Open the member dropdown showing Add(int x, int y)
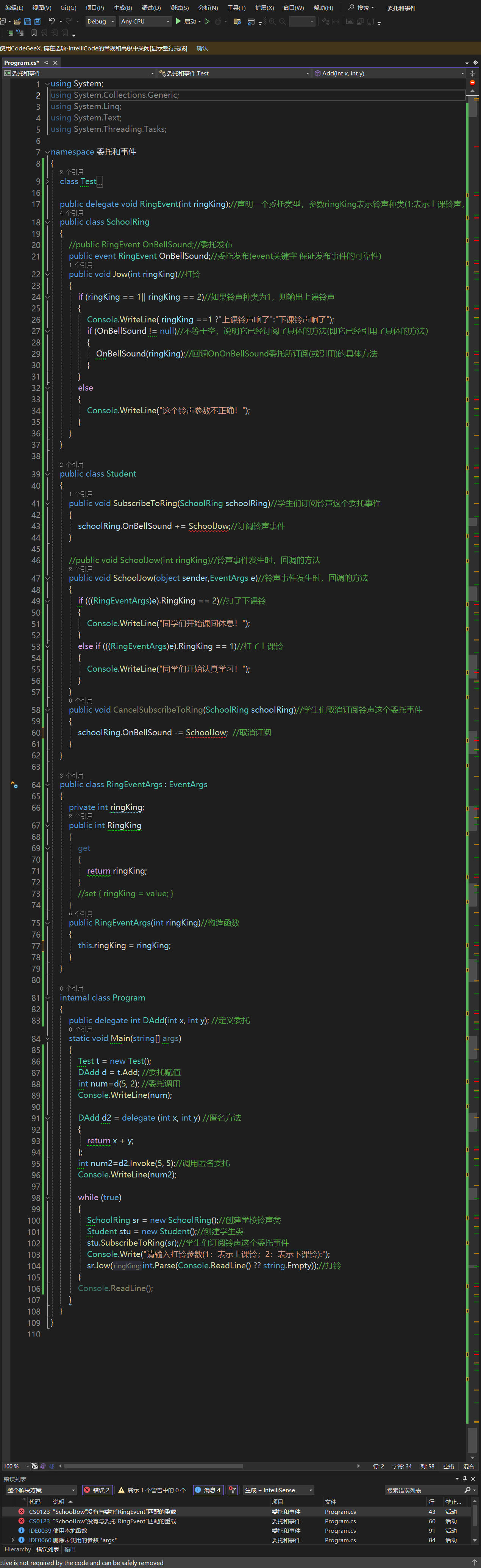 pos(390,73)
